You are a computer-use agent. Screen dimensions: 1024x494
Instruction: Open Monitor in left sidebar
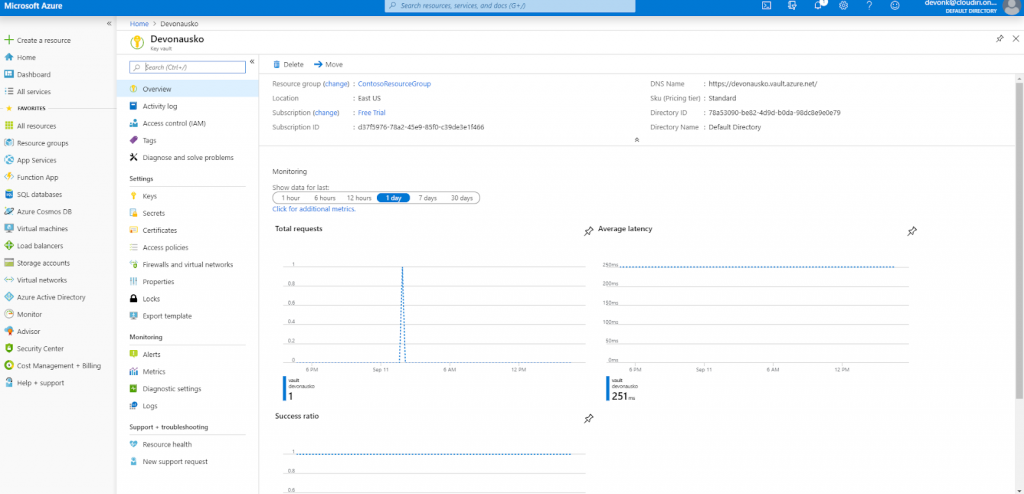pos(24,314)
